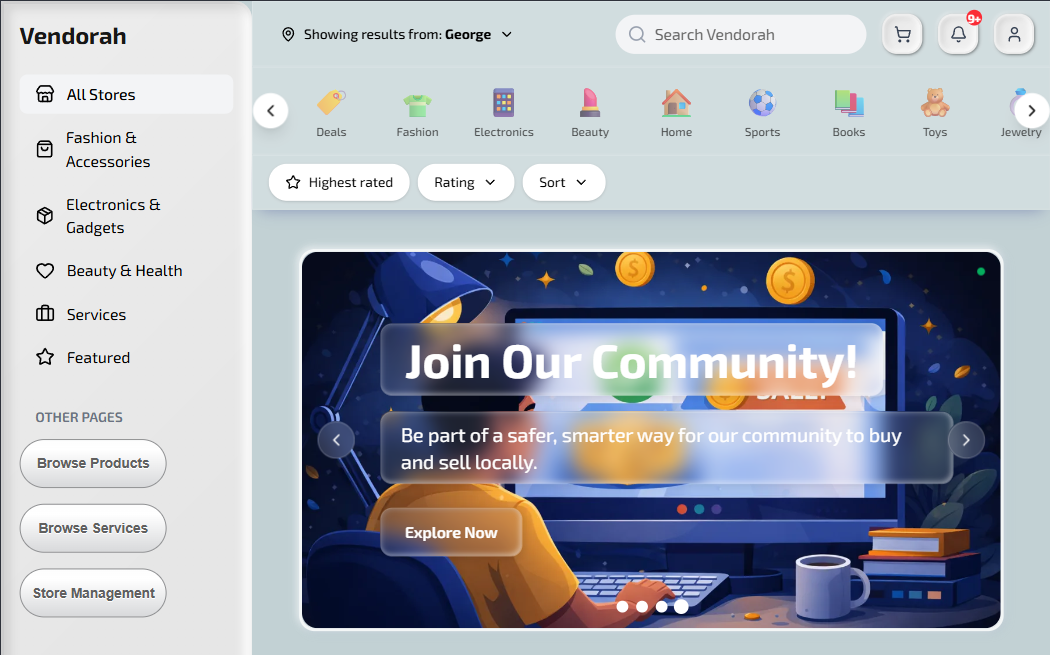Jump to the first banner slide dot

(622, 606)
